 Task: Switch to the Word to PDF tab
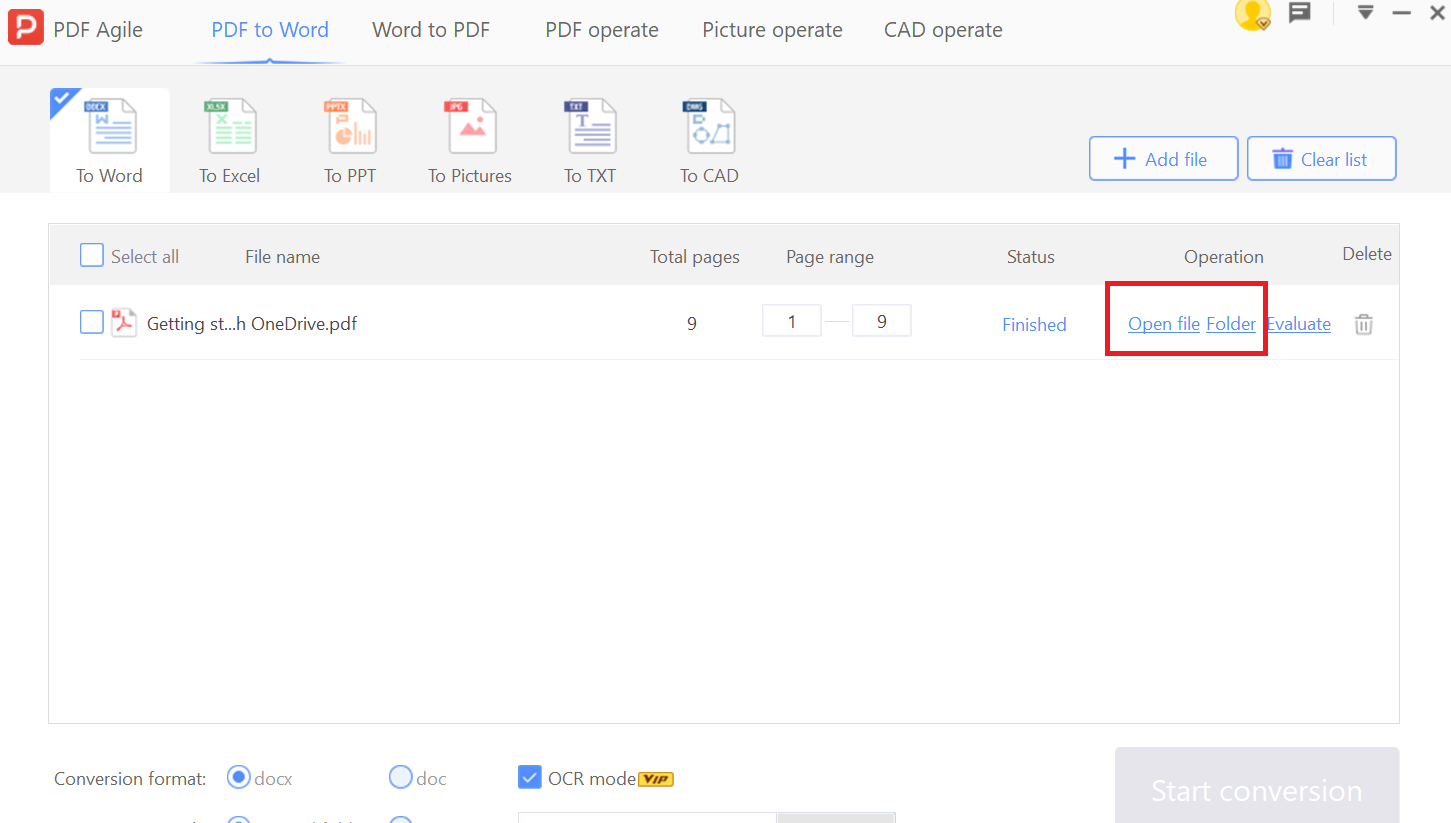coord(431,30)
